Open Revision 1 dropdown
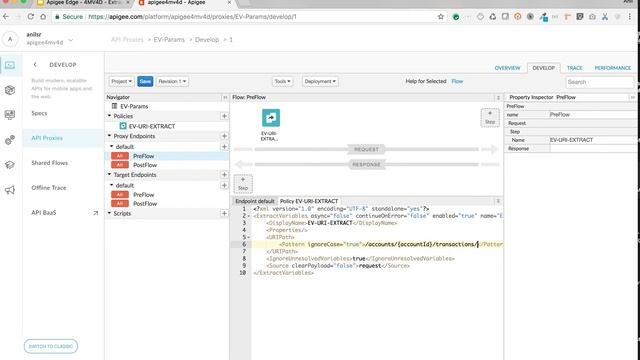 (172, 81)
